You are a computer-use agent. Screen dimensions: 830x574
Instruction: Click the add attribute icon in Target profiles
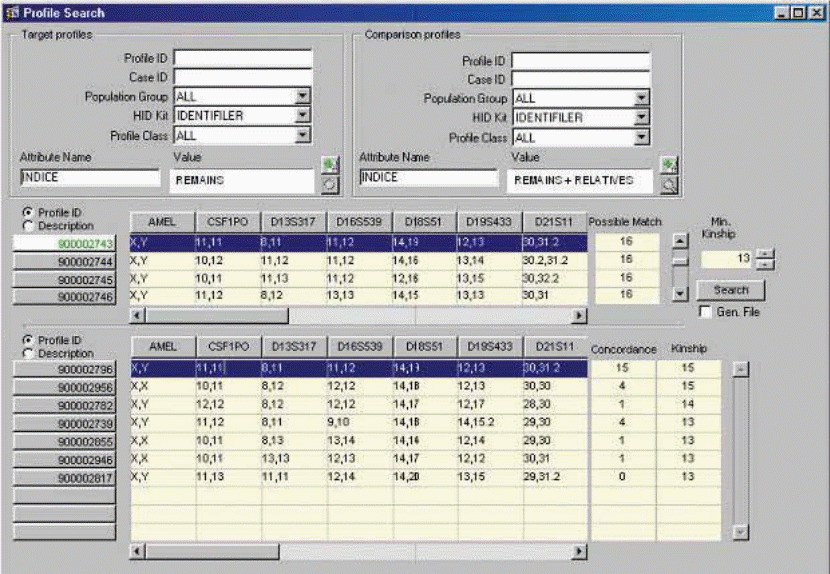point(329,165)
